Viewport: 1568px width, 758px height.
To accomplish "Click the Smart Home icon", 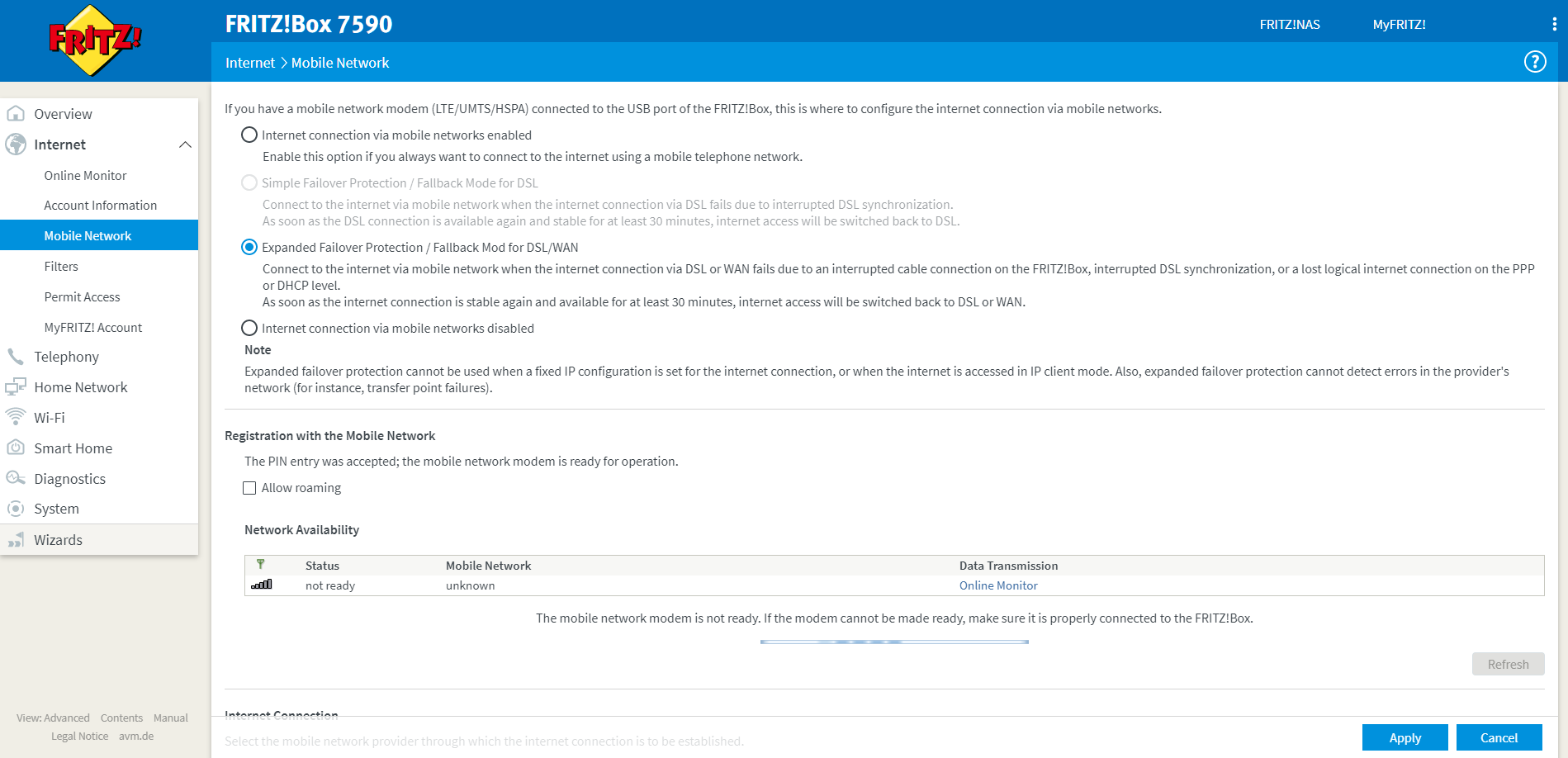I will (x=16, y=448).
